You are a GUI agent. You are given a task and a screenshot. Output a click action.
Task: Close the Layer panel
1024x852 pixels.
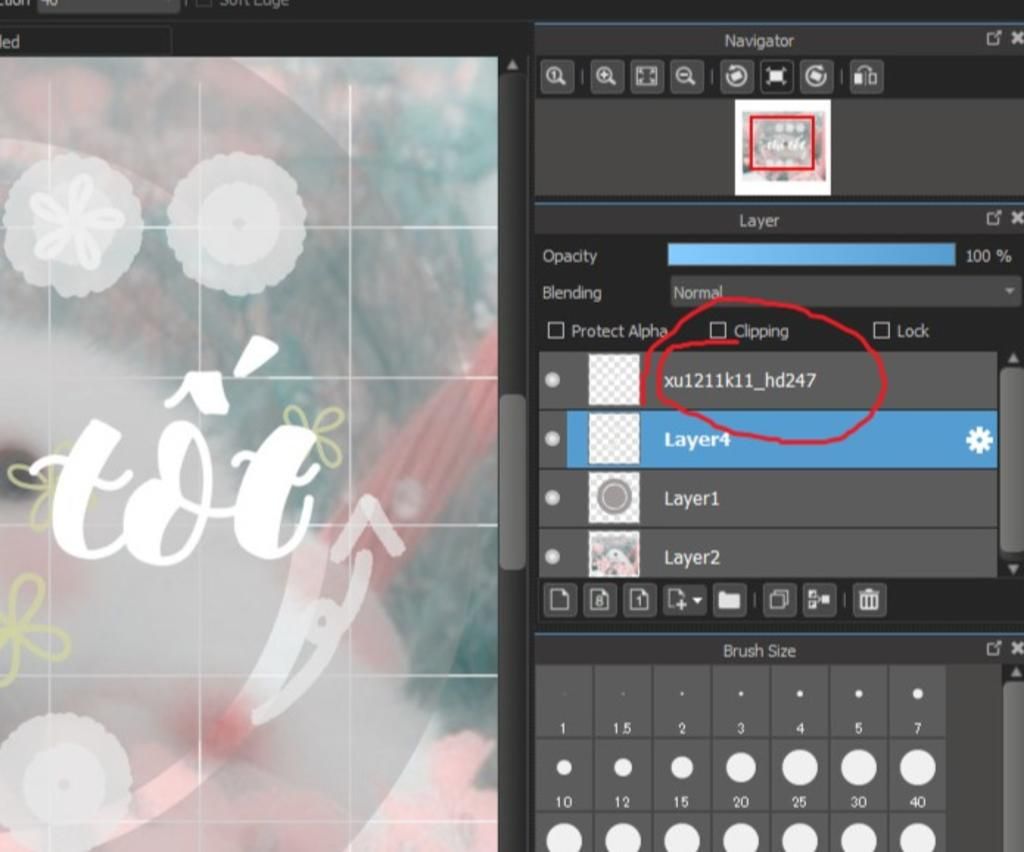[x=1017, y=218]
